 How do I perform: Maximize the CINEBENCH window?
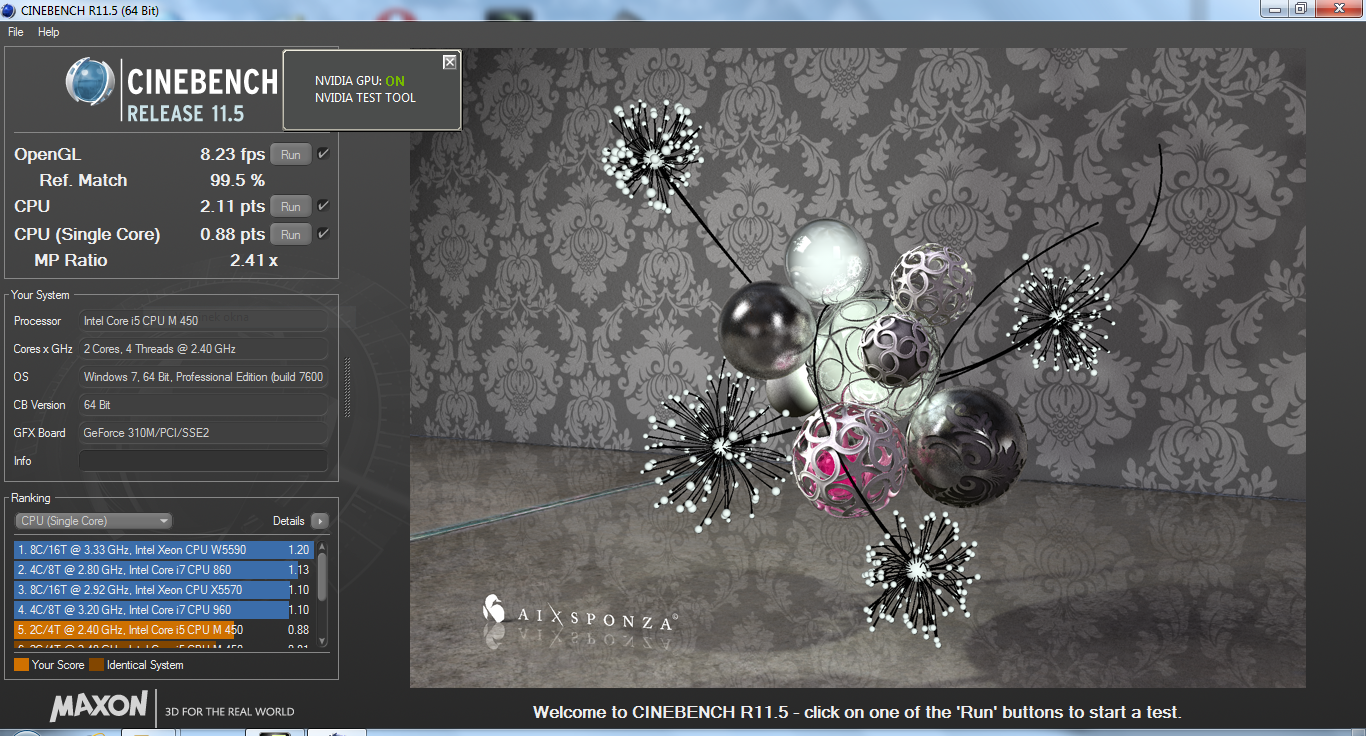click(1300, 8)
